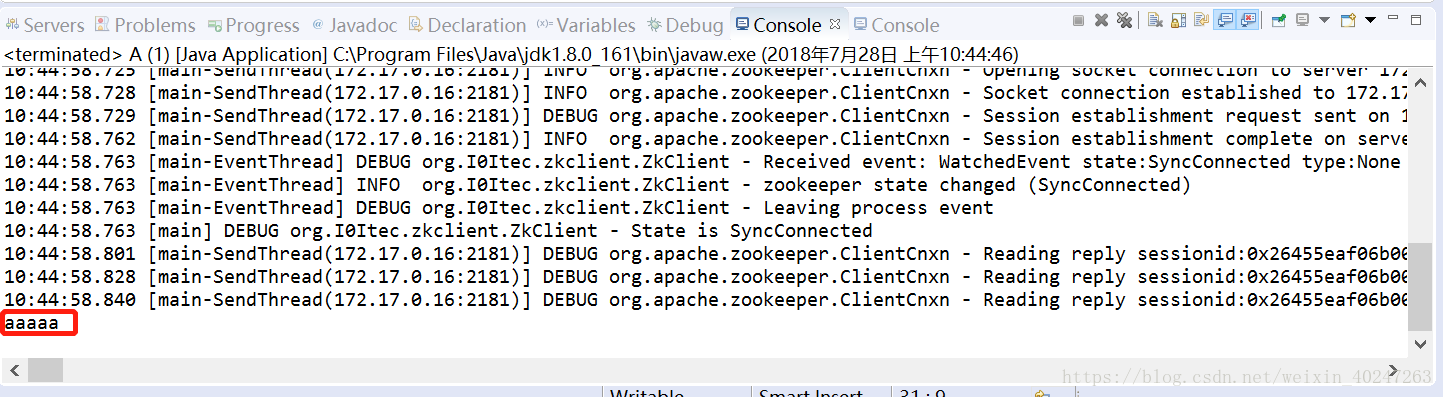
Task: Click 'Socket connection established' log line
Action: [x=705, y=93]
